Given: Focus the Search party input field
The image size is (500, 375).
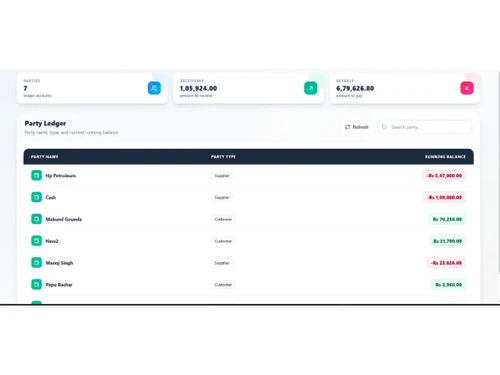Looking at the screenshot, I should click(x=425, y=127).
